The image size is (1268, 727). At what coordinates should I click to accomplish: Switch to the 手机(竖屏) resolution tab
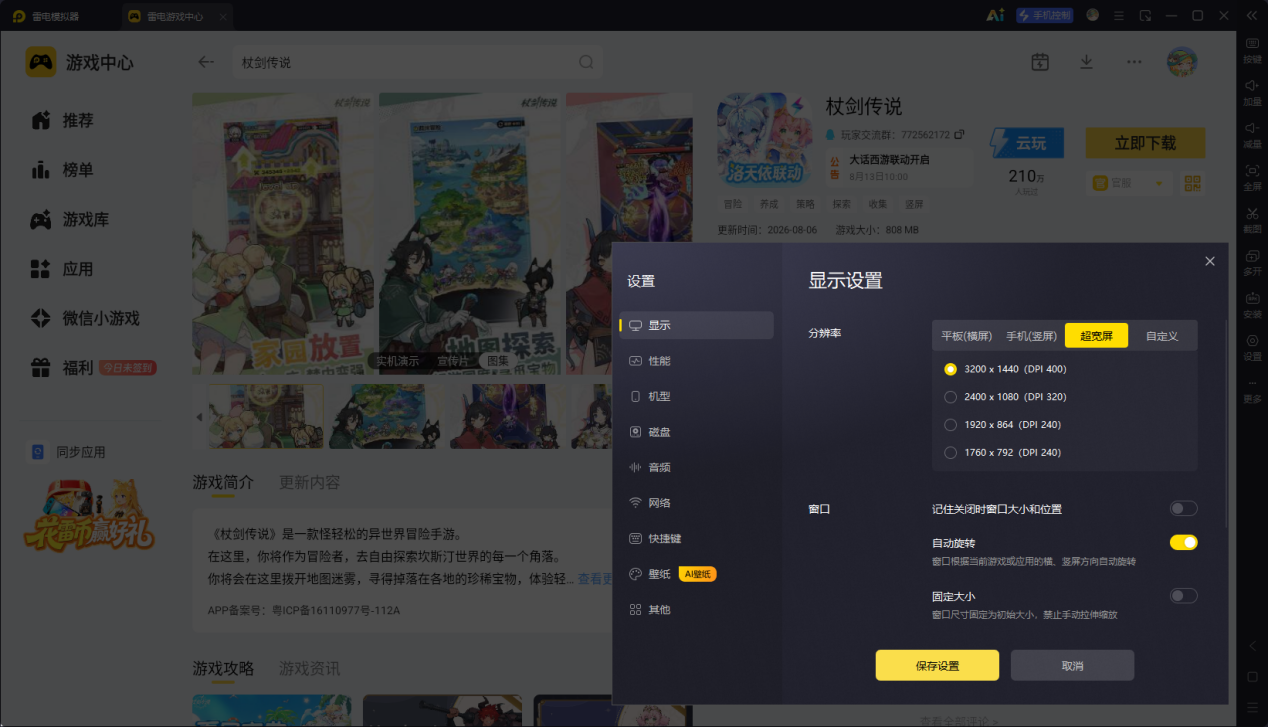1031,336
